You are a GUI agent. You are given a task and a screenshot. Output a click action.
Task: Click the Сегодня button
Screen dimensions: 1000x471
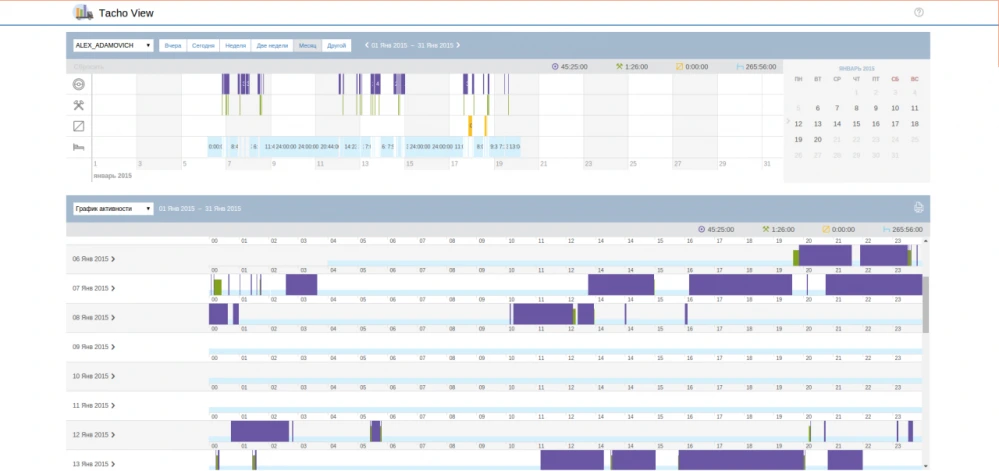pyautogui.click(x=204, y=45)
